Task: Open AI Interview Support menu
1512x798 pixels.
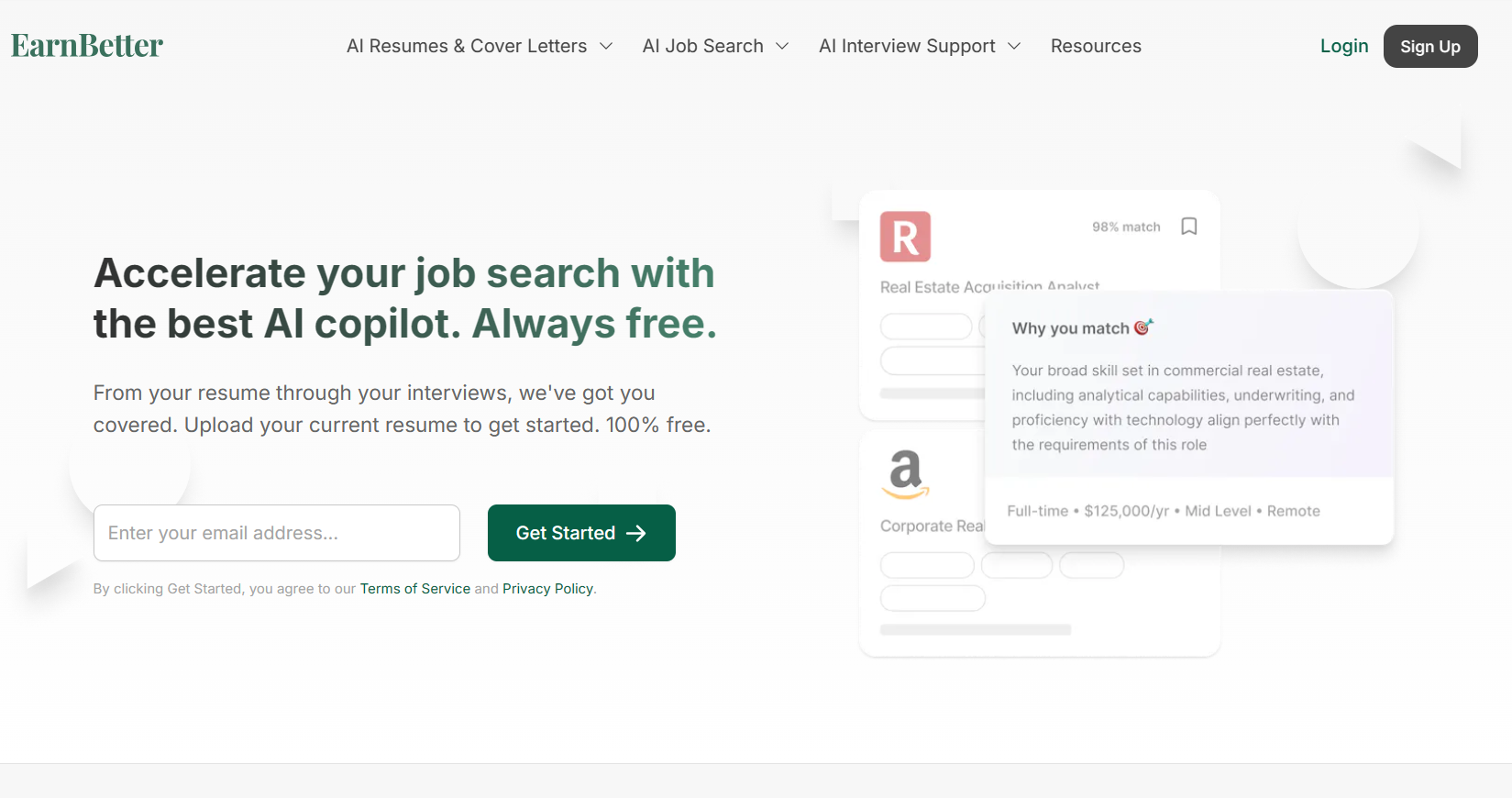Action: tap(907, 46)
